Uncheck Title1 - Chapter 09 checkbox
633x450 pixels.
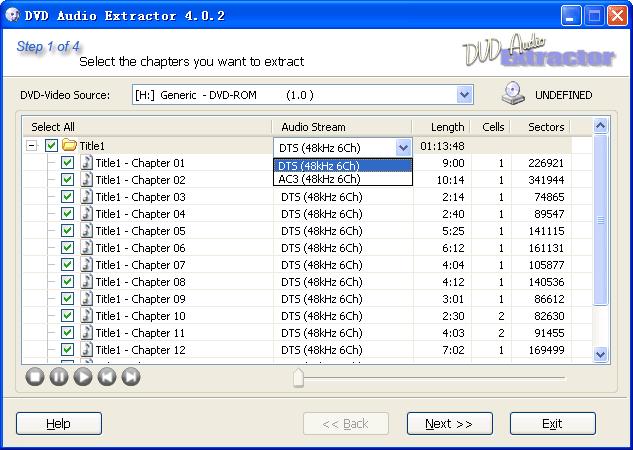(x=67, y=299)
